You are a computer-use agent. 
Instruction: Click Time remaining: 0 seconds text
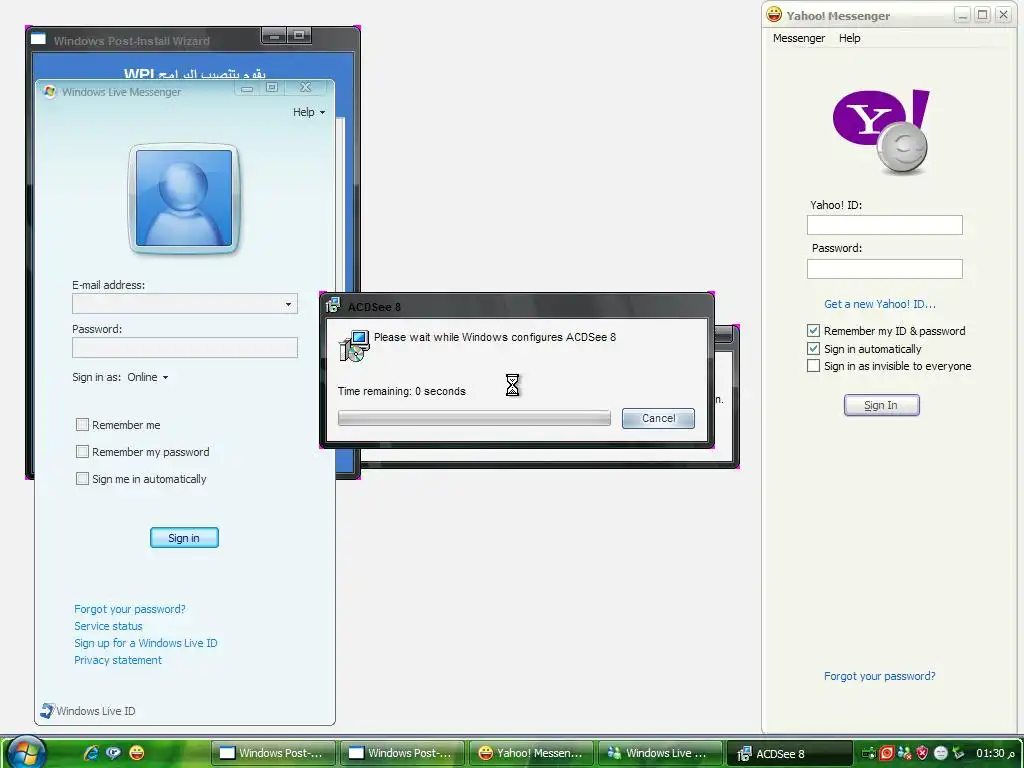coord(402,391)
